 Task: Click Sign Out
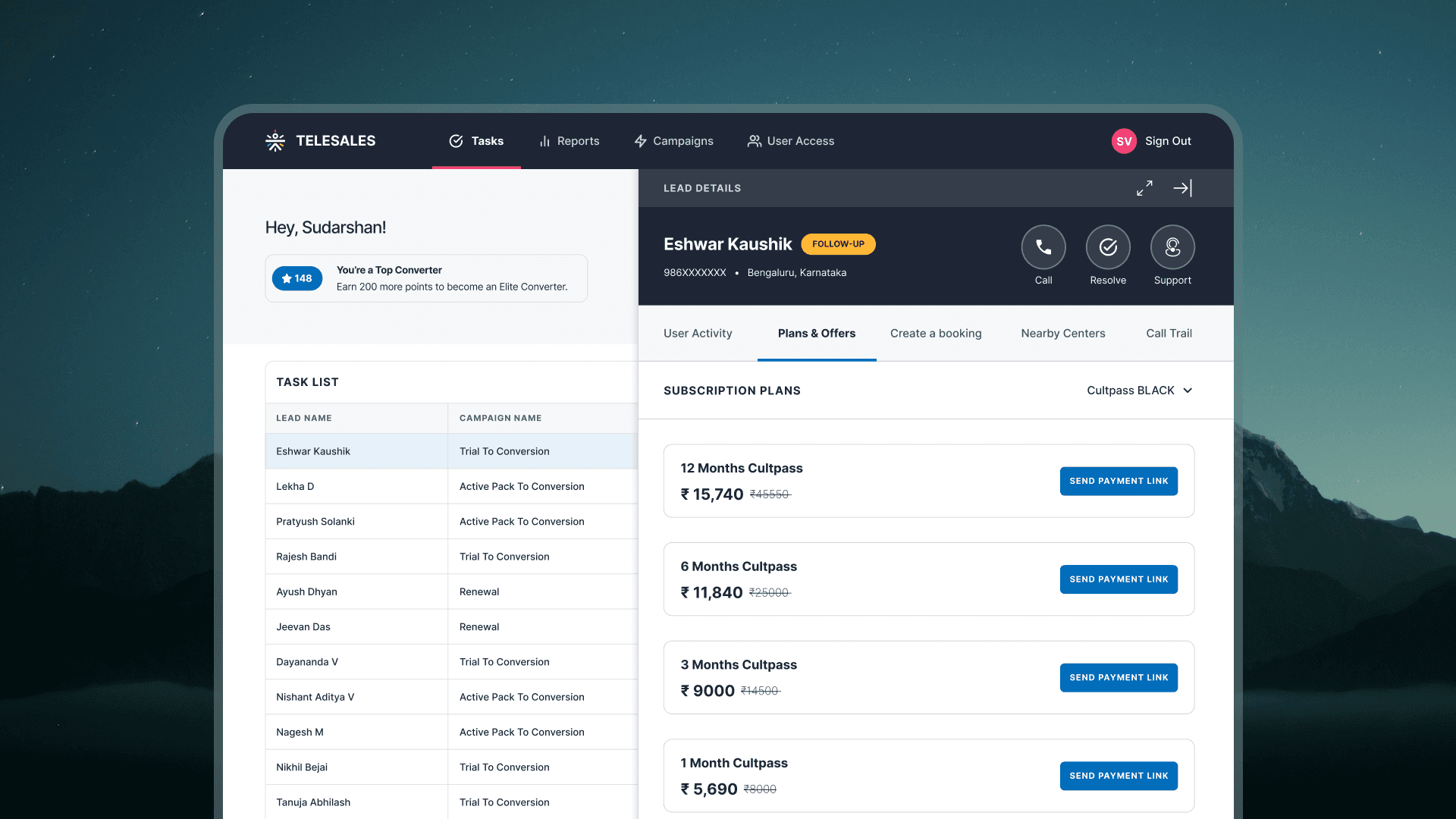point(1168,141)
